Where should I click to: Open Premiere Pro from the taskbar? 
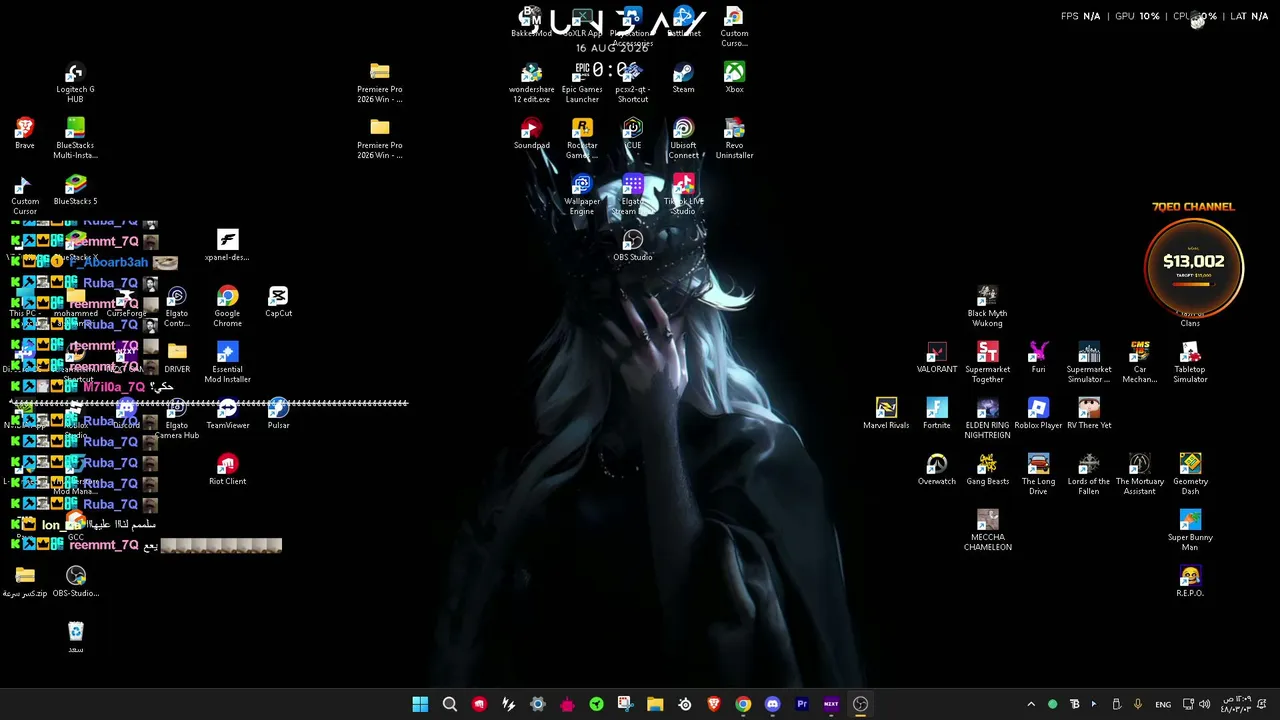pyautogui.click(x=801, y=704)
